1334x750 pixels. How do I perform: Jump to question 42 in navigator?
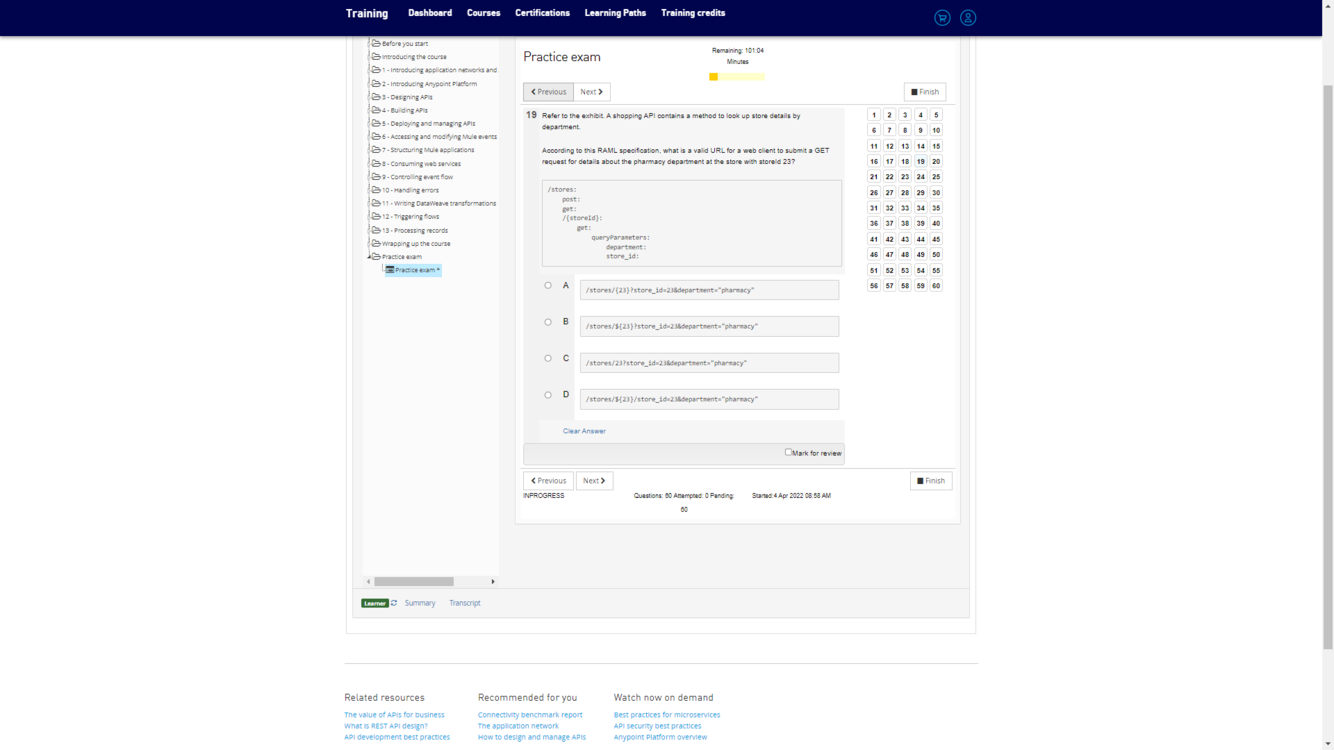click(x=889, y=239)
